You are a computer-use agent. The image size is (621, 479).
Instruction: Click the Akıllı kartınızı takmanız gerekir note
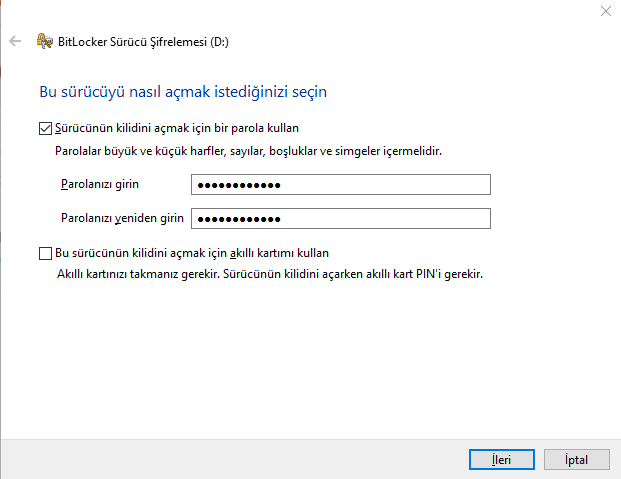pos(270,274)
